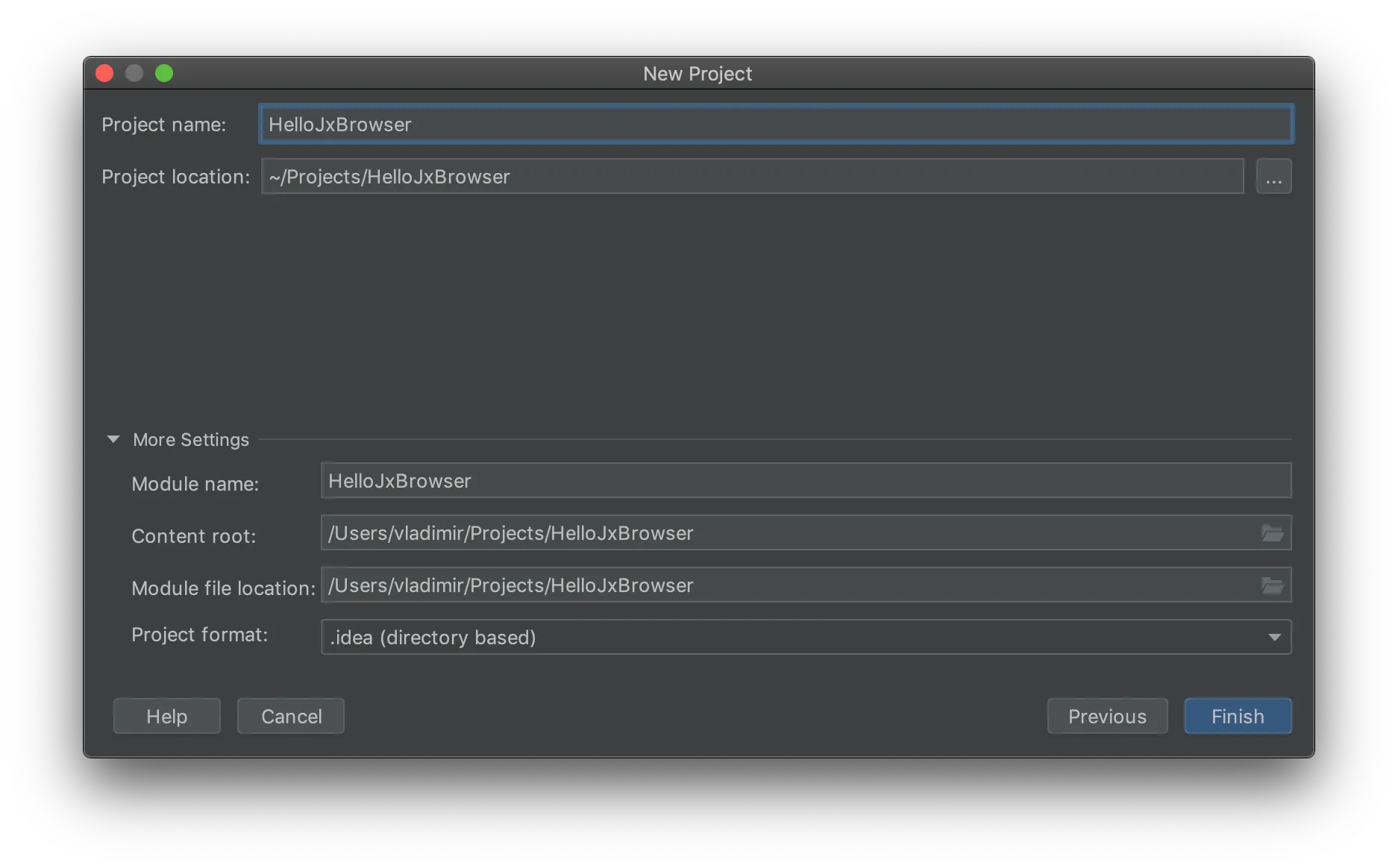Close the New Project window
This screenshot has height=868, width=1398.
coord(104,73)
